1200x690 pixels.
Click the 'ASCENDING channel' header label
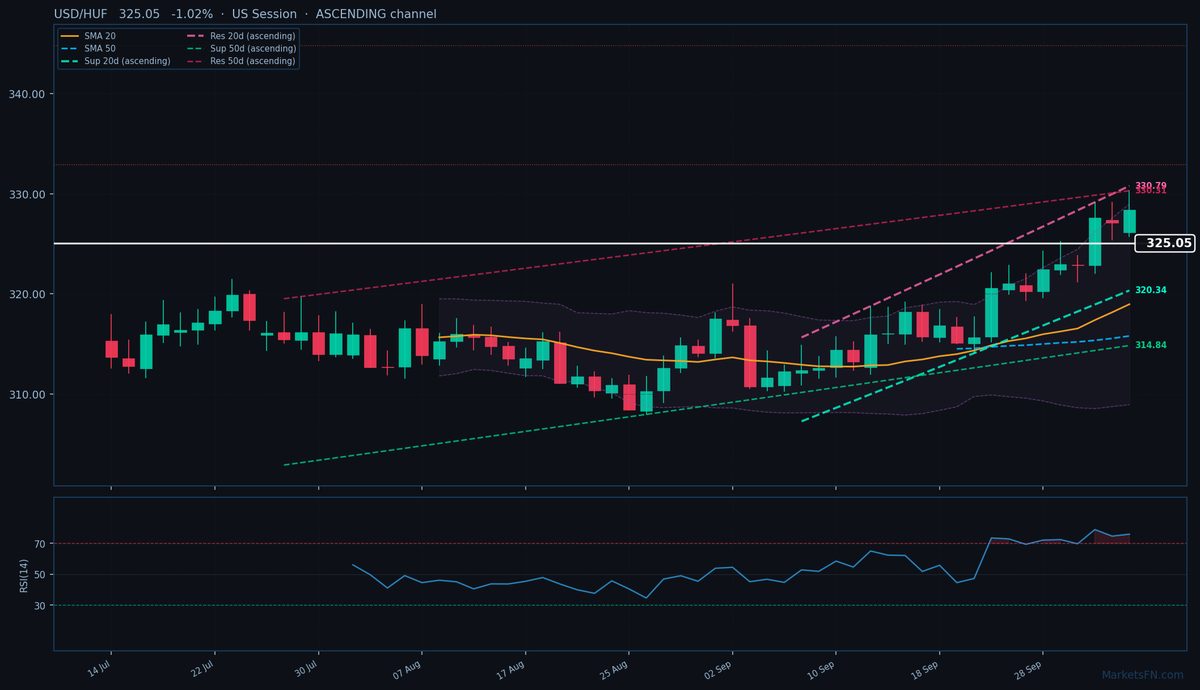click(376, 14)
